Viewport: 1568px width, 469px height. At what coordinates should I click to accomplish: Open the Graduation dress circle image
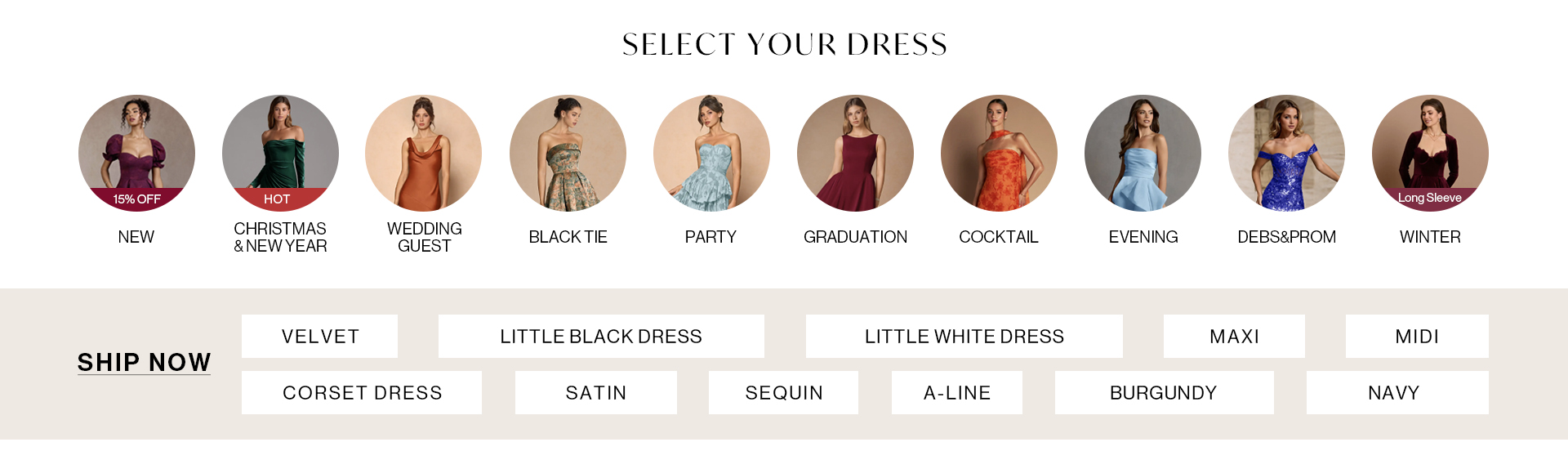[x=855, y=154]
